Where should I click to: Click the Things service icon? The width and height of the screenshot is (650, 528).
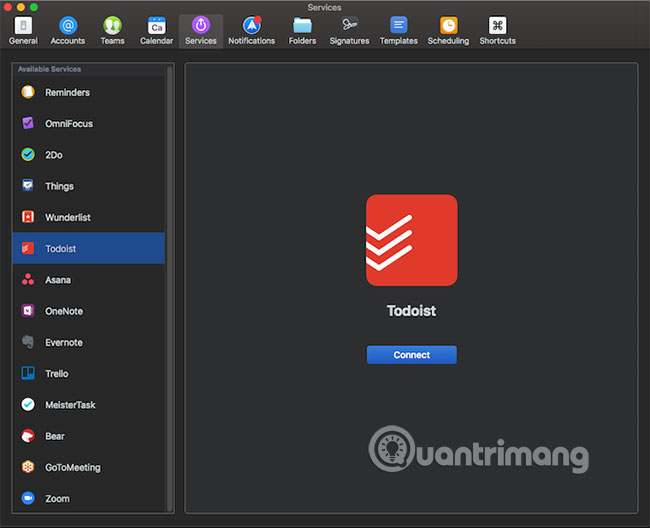28,186
